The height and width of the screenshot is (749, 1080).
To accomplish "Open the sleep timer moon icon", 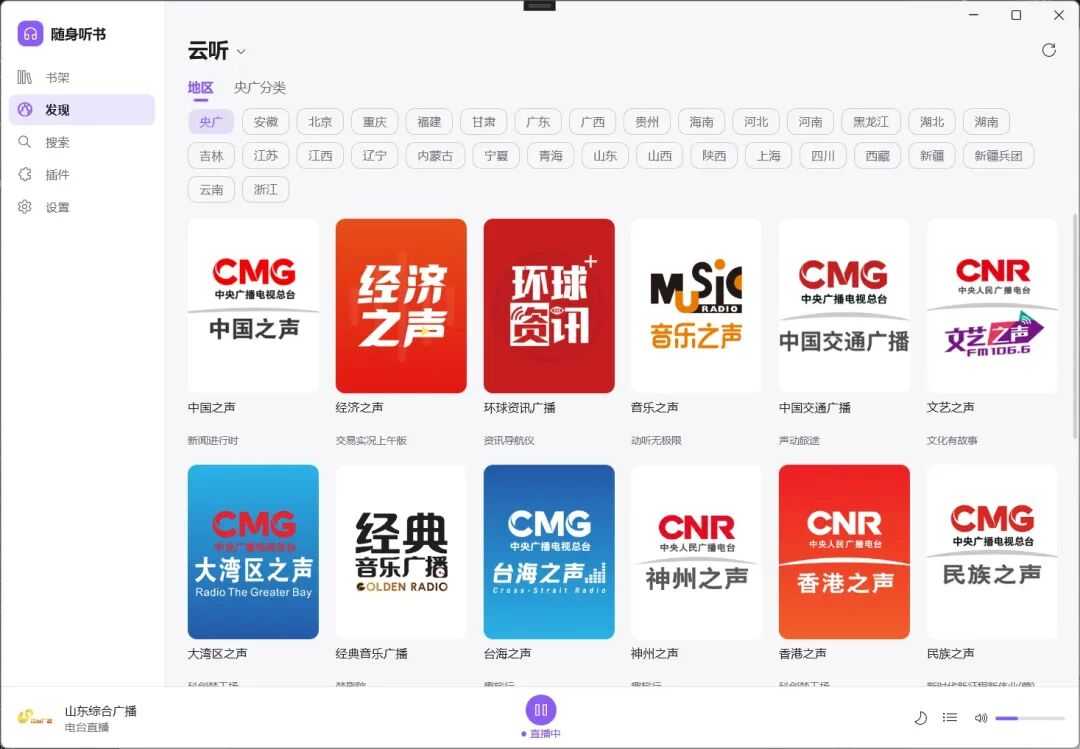I will (920, 718).
